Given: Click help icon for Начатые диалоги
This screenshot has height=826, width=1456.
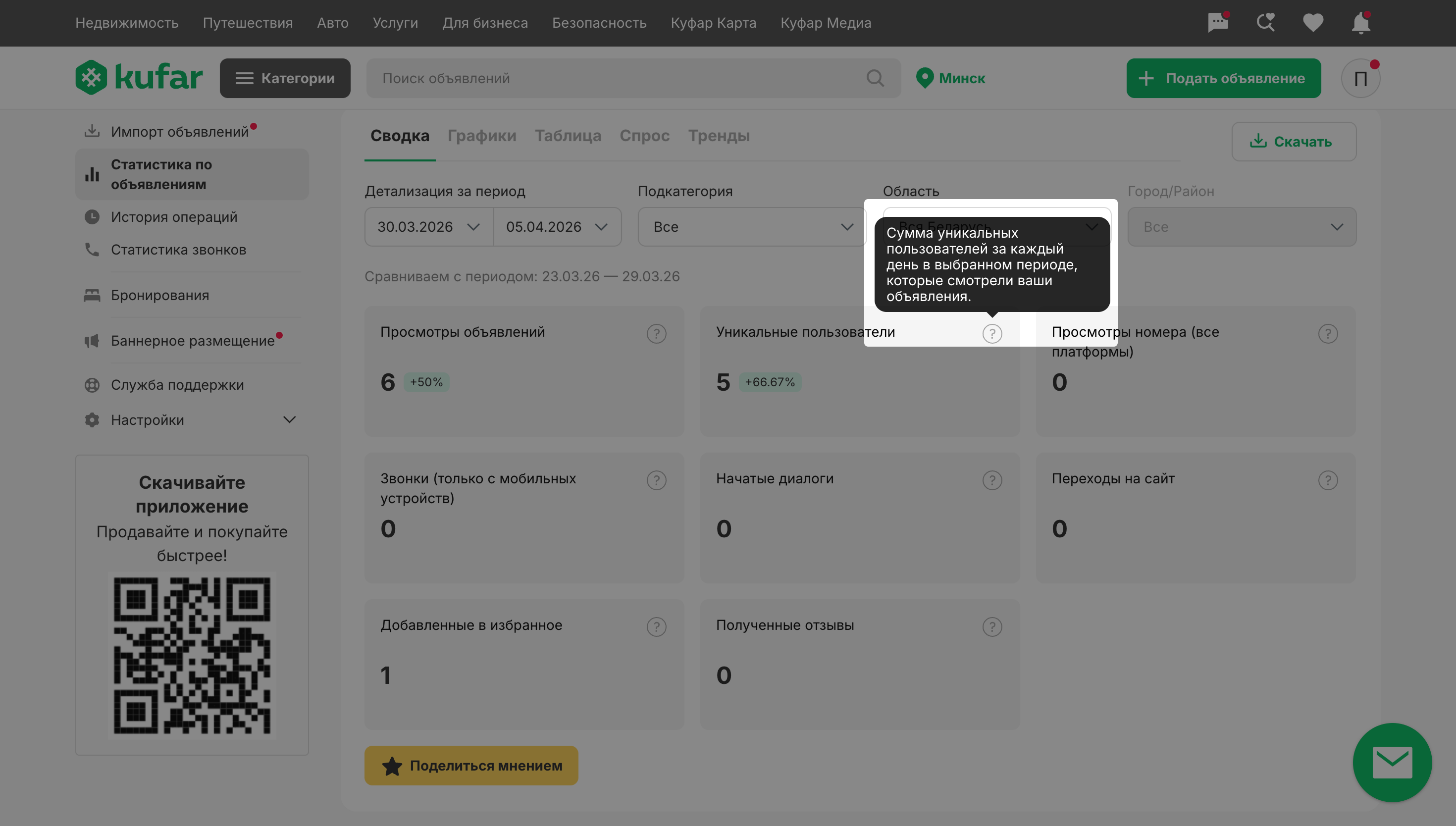Looking at the screenshot, I should (992, 480).
